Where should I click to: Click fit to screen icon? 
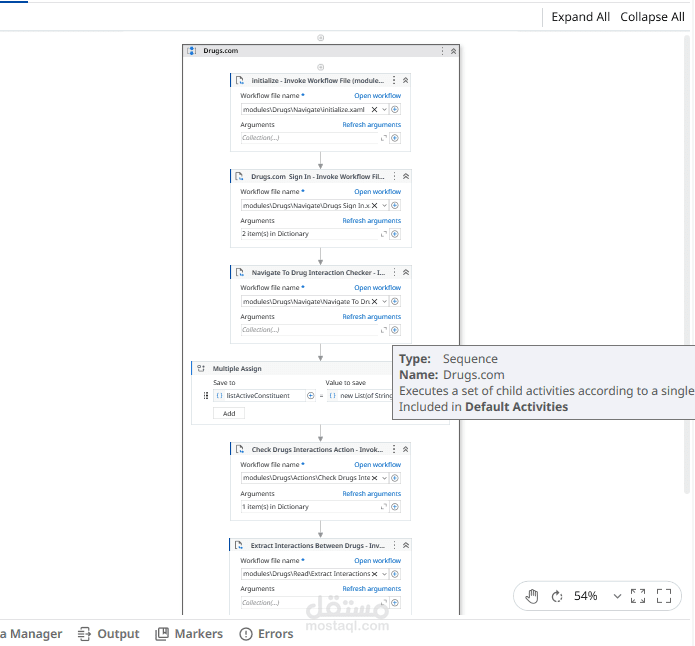point(638,596)
